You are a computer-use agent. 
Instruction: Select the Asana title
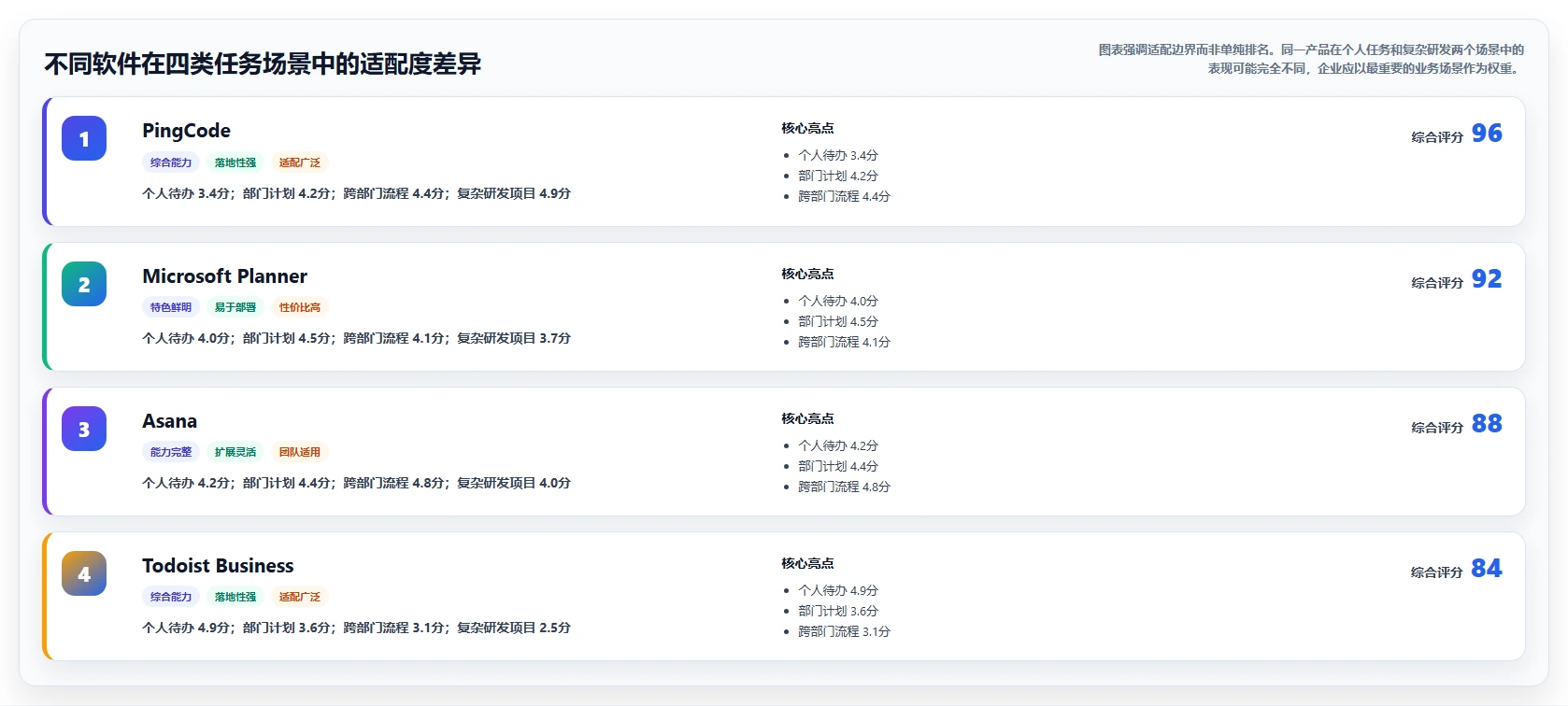[x=169, y=421]
